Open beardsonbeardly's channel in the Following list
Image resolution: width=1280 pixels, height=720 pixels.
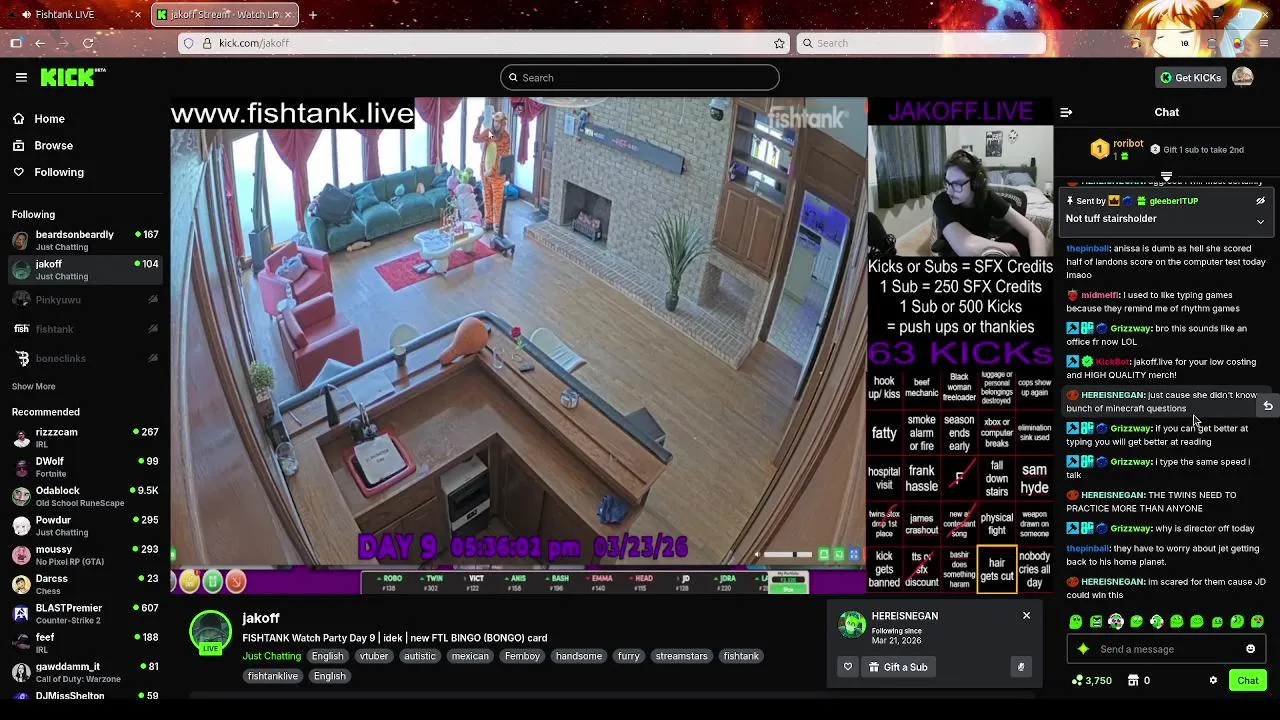pos(85,240)
